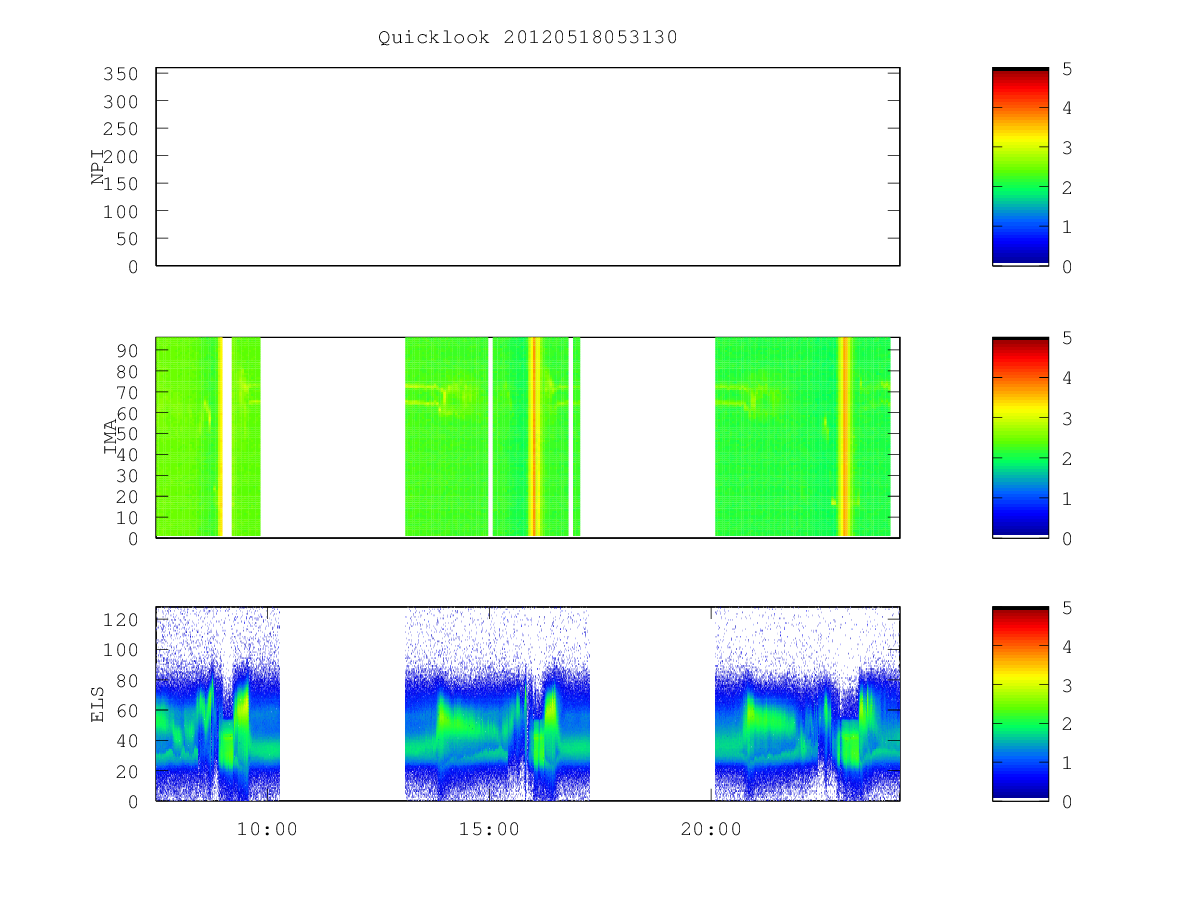The image size is (1200, 900).
Task: Click the 1 label on ELS colorbar
Action: [x=1068, y=763]
